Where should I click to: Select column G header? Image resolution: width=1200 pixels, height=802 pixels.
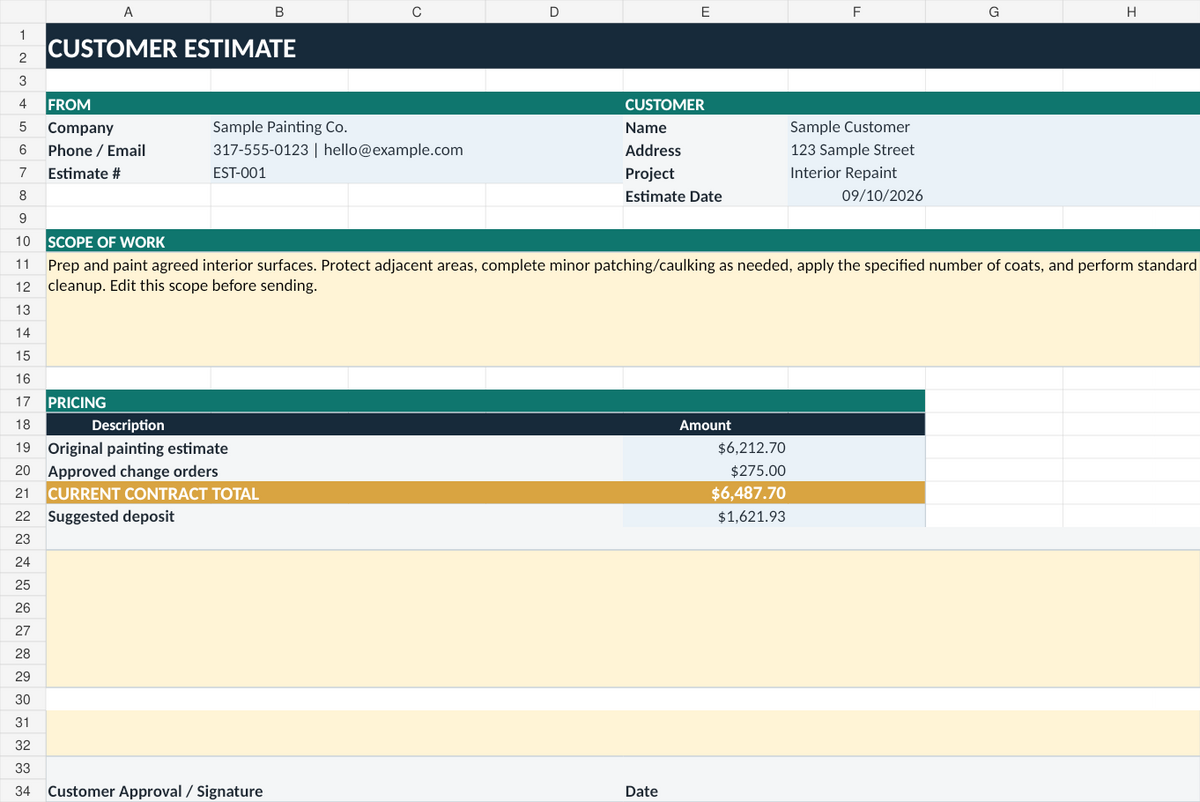[993, 12]
